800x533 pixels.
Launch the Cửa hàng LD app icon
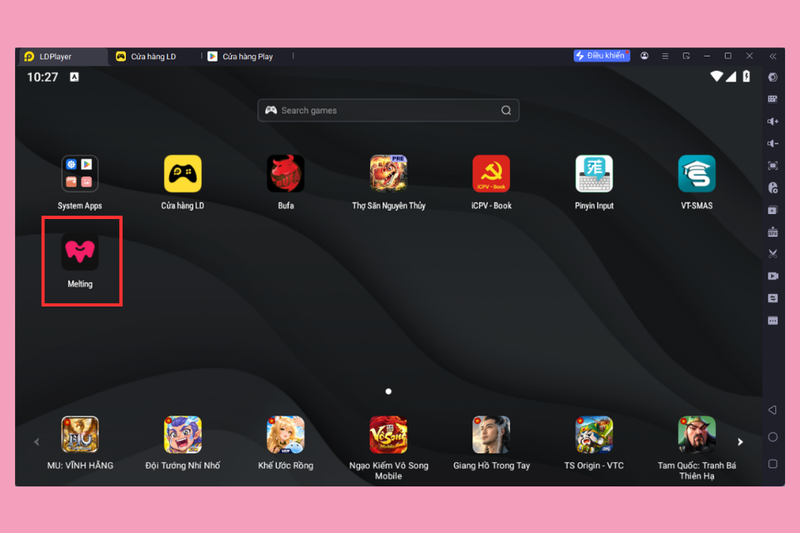click(183, 174)
